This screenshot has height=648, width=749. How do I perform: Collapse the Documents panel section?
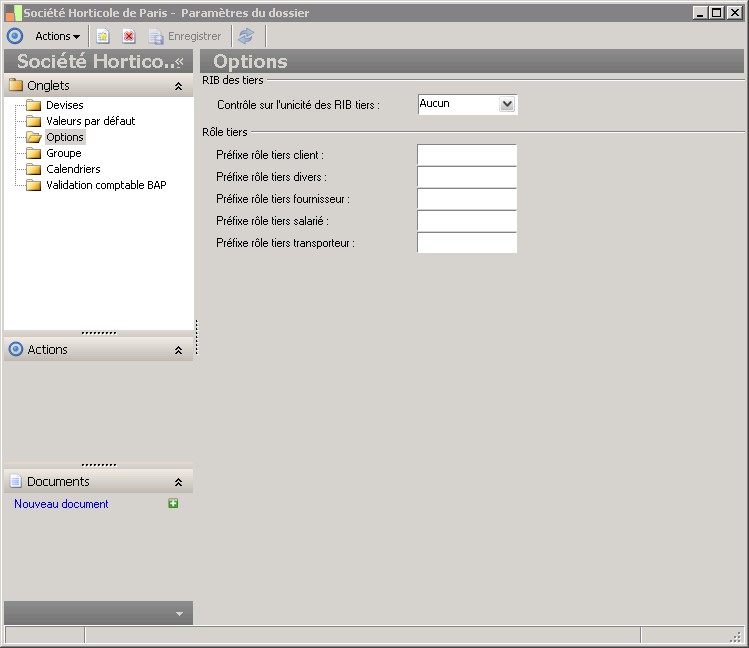pos(178,482)
